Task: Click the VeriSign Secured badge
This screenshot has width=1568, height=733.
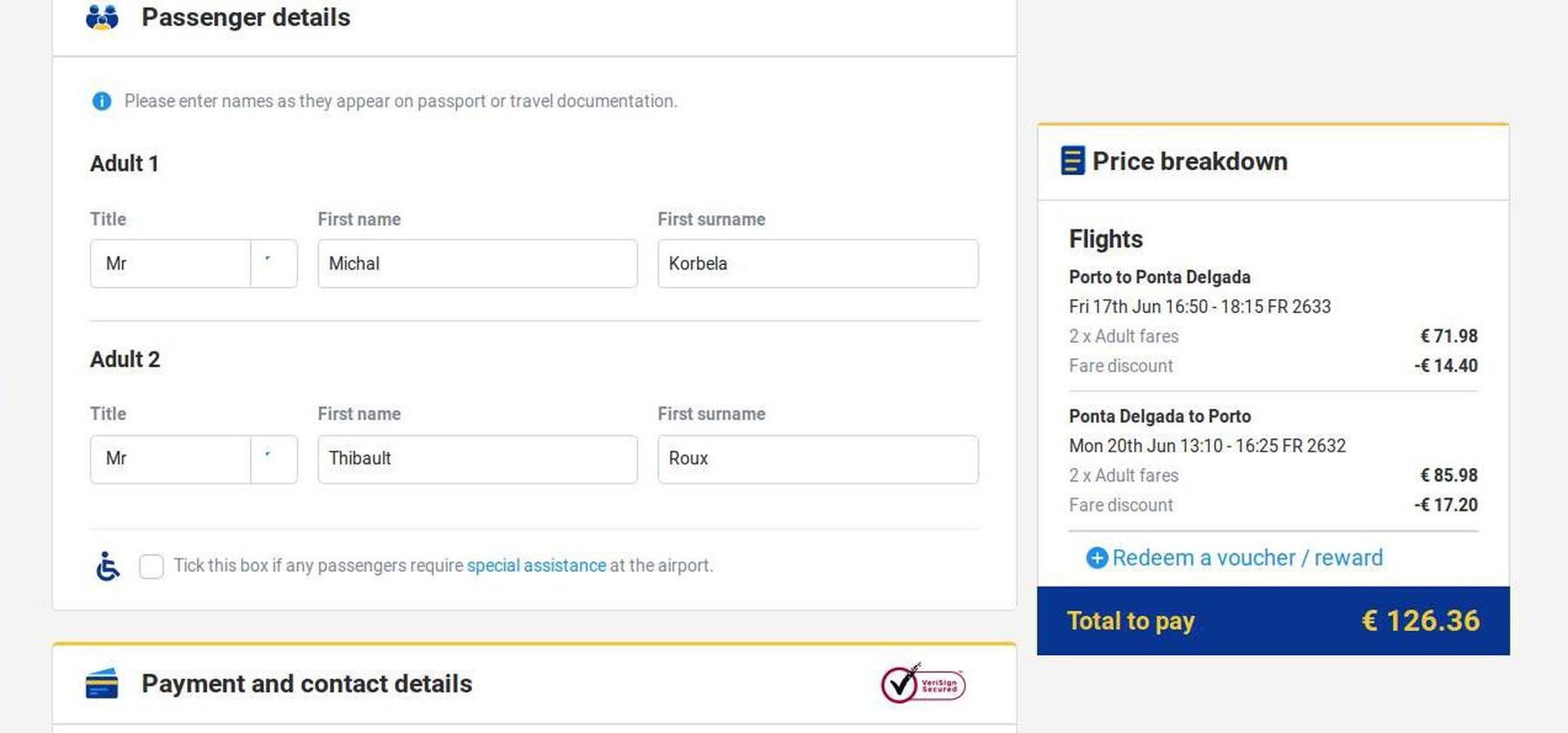Action: [x=923, y=684]
